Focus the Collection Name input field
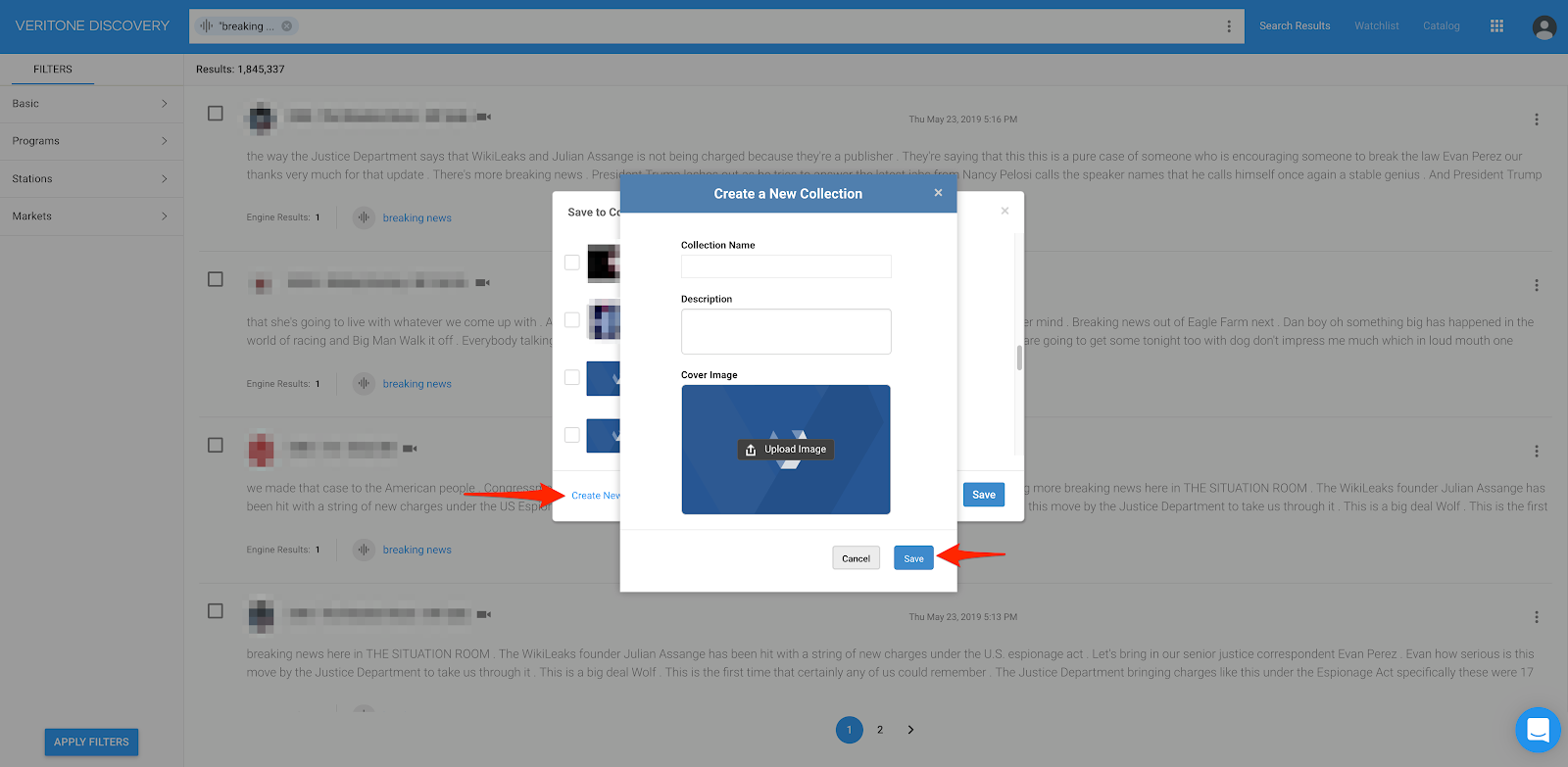The image size is (1568, 767). (x=786, y=266)
